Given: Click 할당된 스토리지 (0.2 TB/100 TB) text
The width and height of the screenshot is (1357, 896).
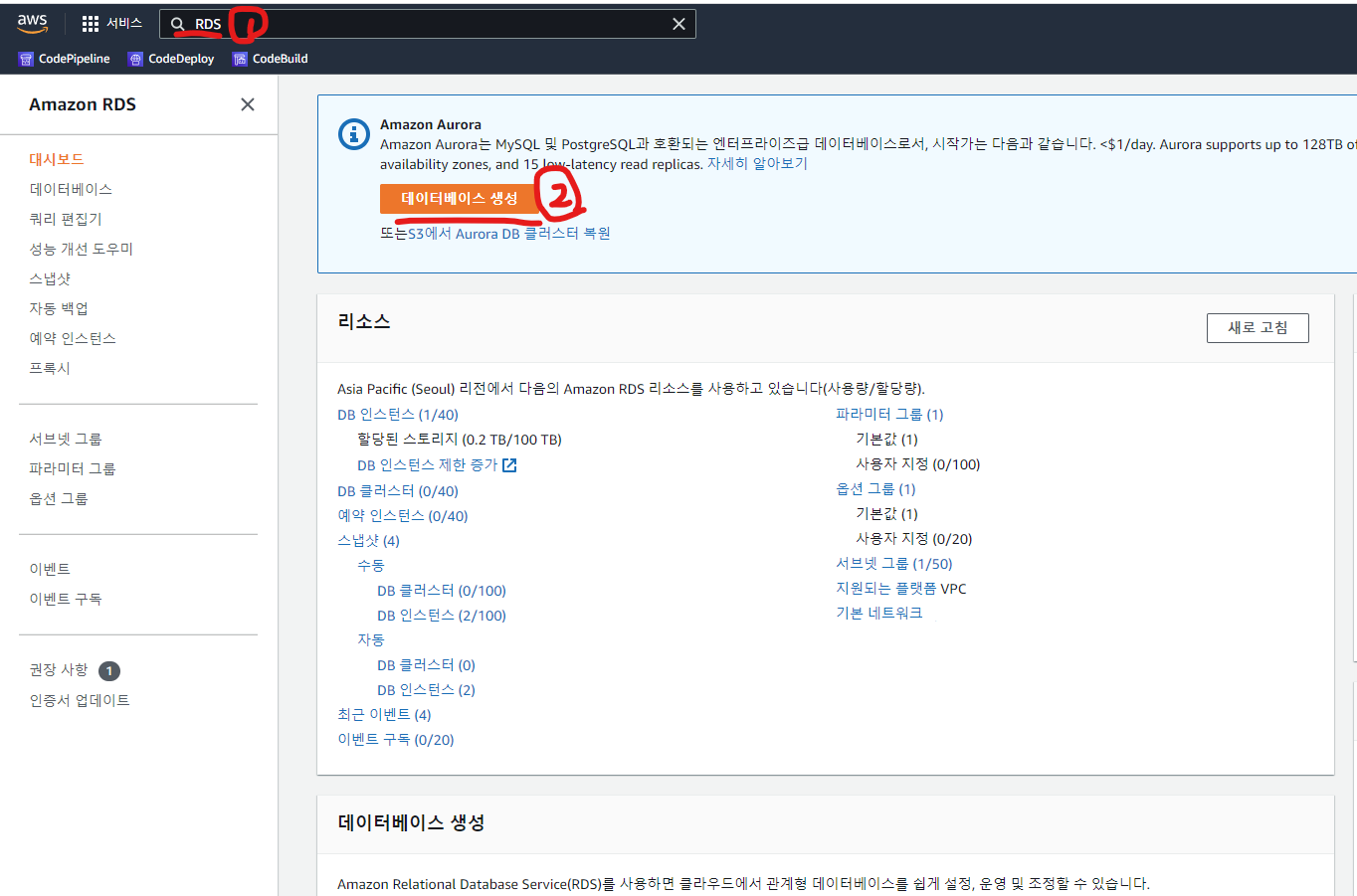Looking at the screenshot, I should tap(460, 440).
